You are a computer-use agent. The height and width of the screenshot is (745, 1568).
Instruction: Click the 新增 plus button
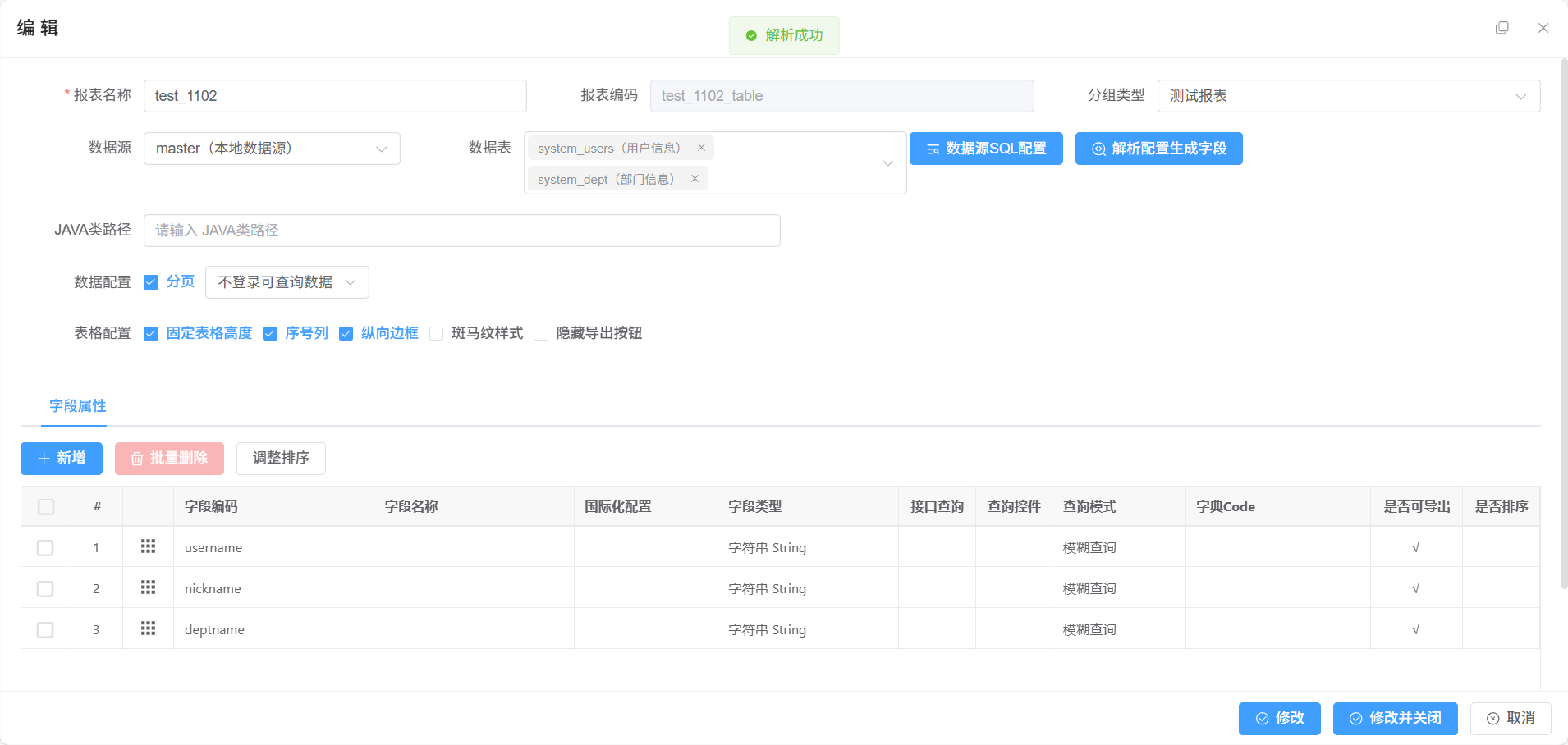[62, 459]
